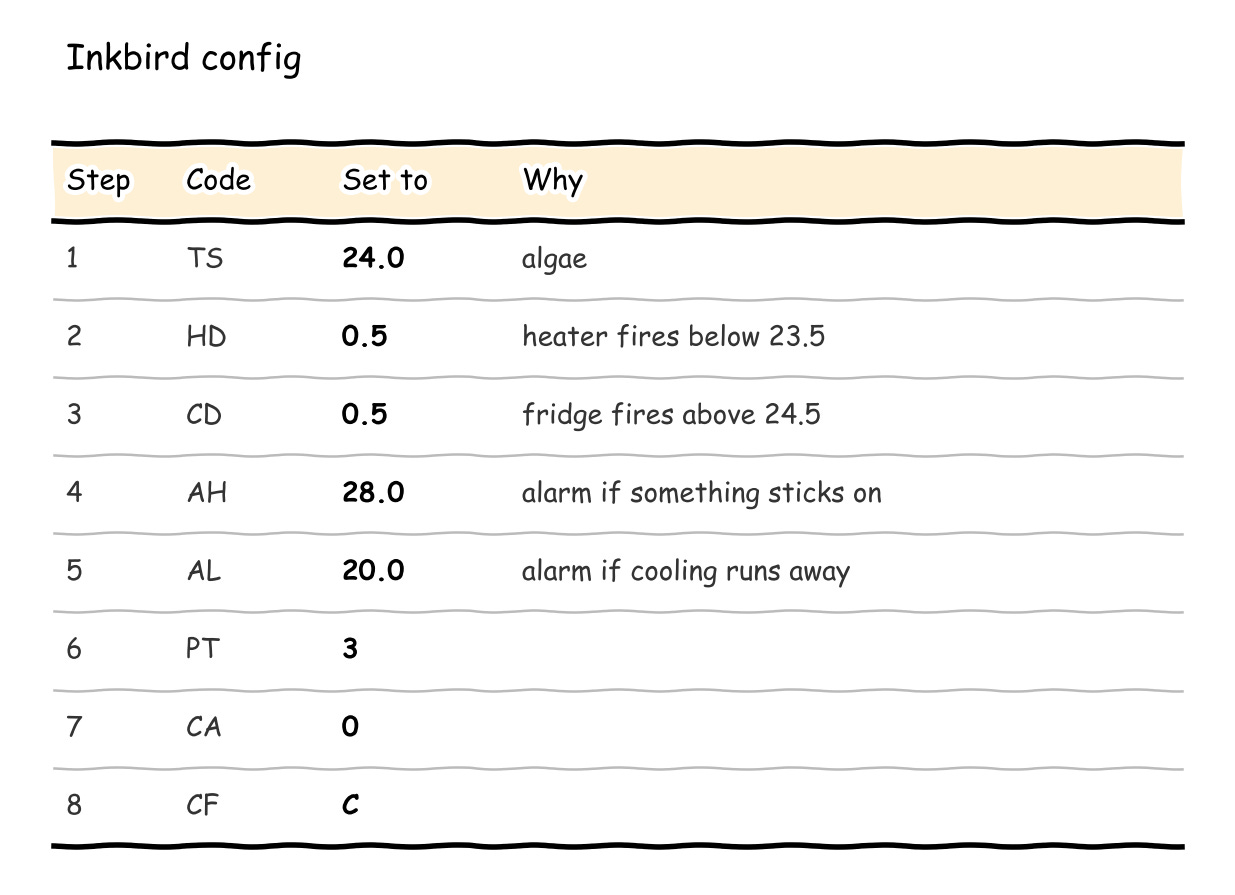Image resolution: width=1235 pixels, height=895 pixels.
Task: Select the algae reason cell
Action: [x=554, y=260]
